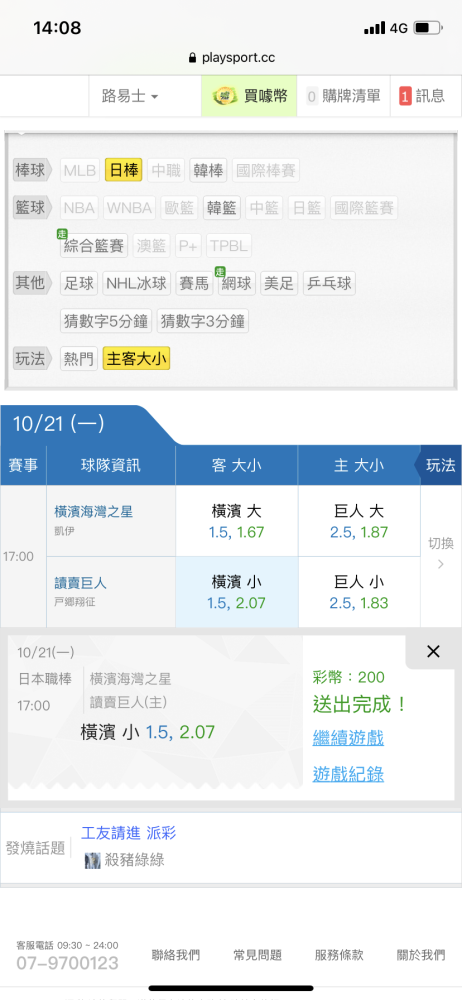Open the 工友請進 派彩 hot topic
Image resolution: width=462 pixels, height=1000 pixels.
tap(128, 832)
